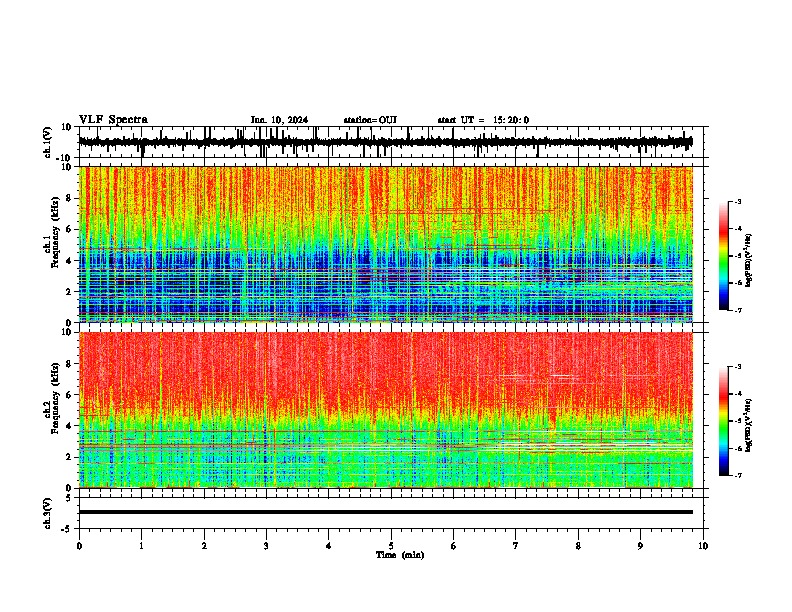This screenshot has width=792, height=612.
Task: Select the ch.2 "Frequency (kHz)" axis label
Action: tap(55, 398)
